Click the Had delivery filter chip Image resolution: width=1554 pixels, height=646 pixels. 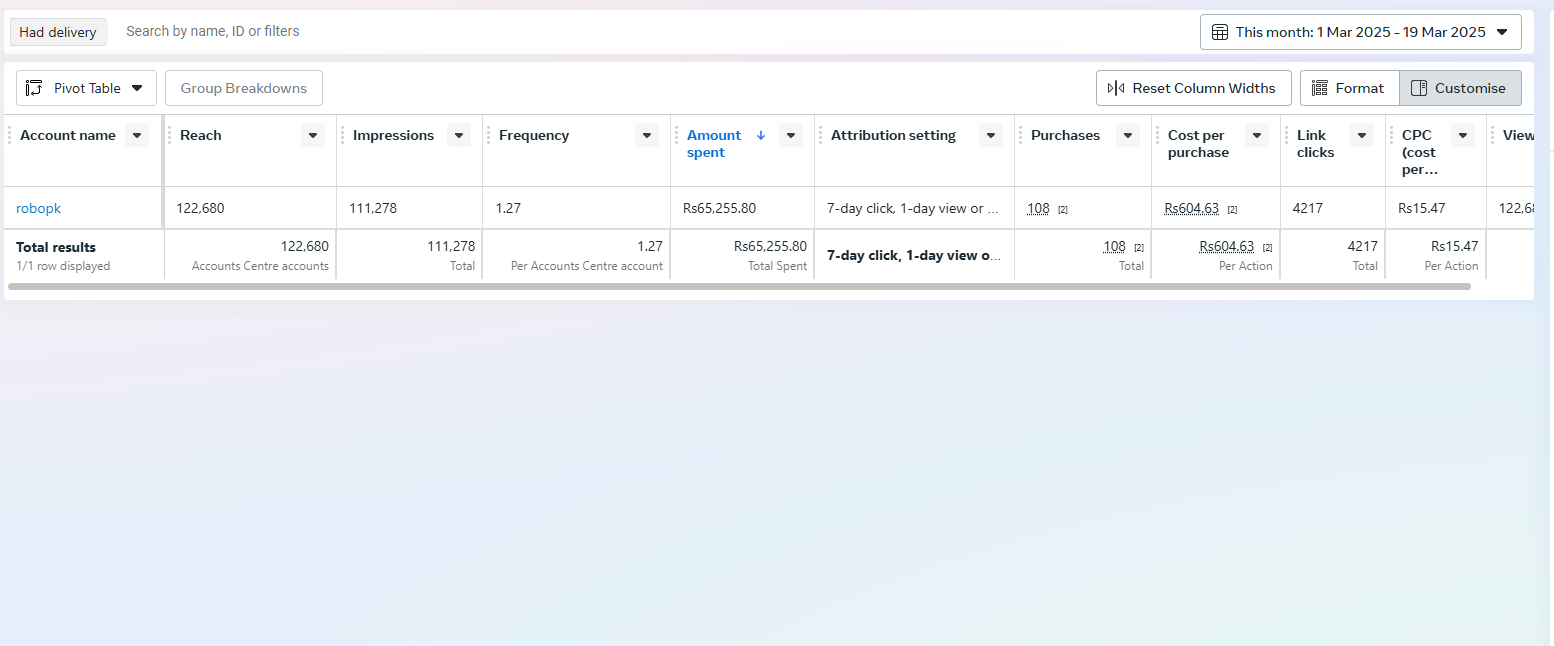[58, 32]
